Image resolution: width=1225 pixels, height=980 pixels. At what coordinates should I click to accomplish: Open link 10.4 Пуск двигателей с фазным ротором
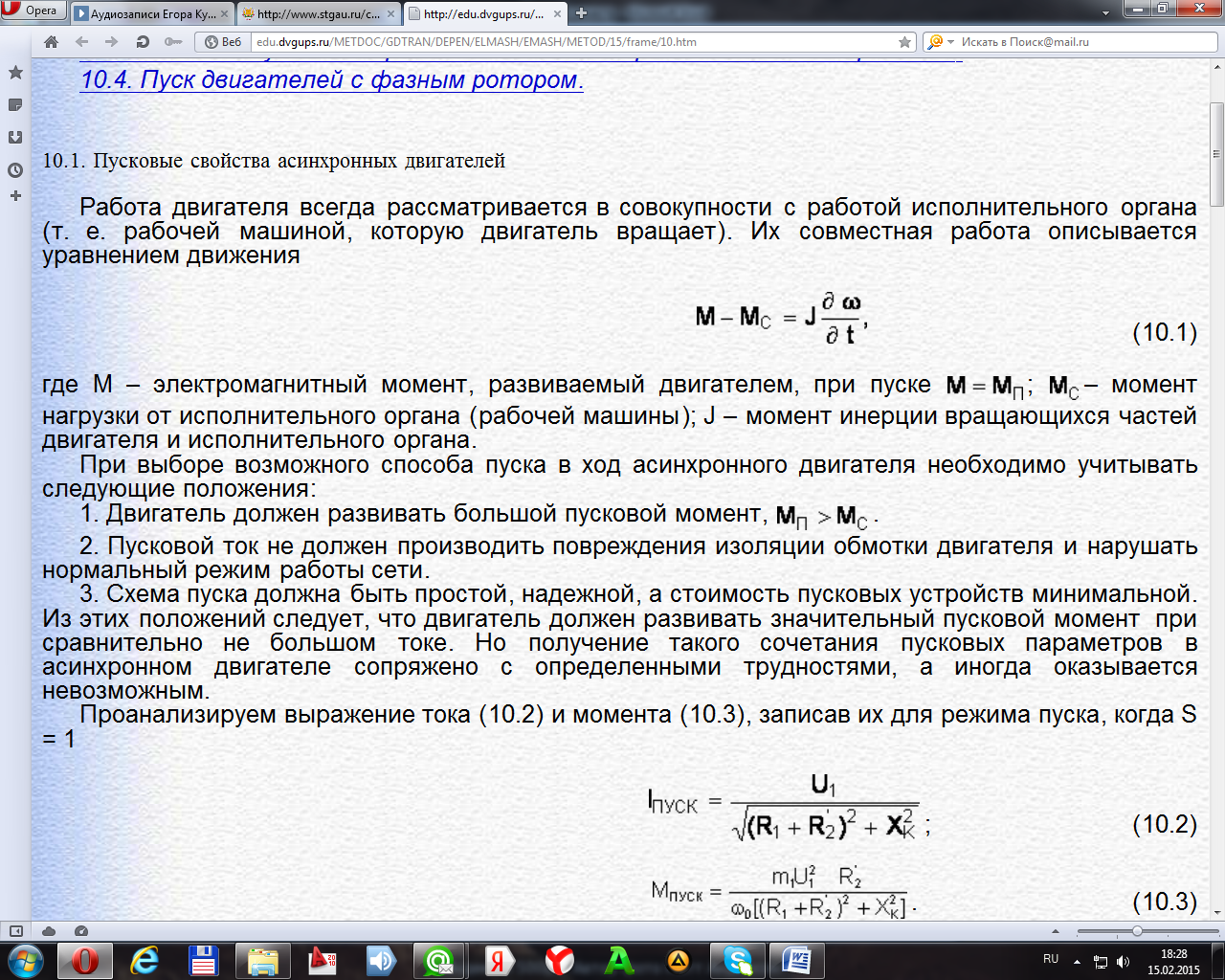point(331,79)
